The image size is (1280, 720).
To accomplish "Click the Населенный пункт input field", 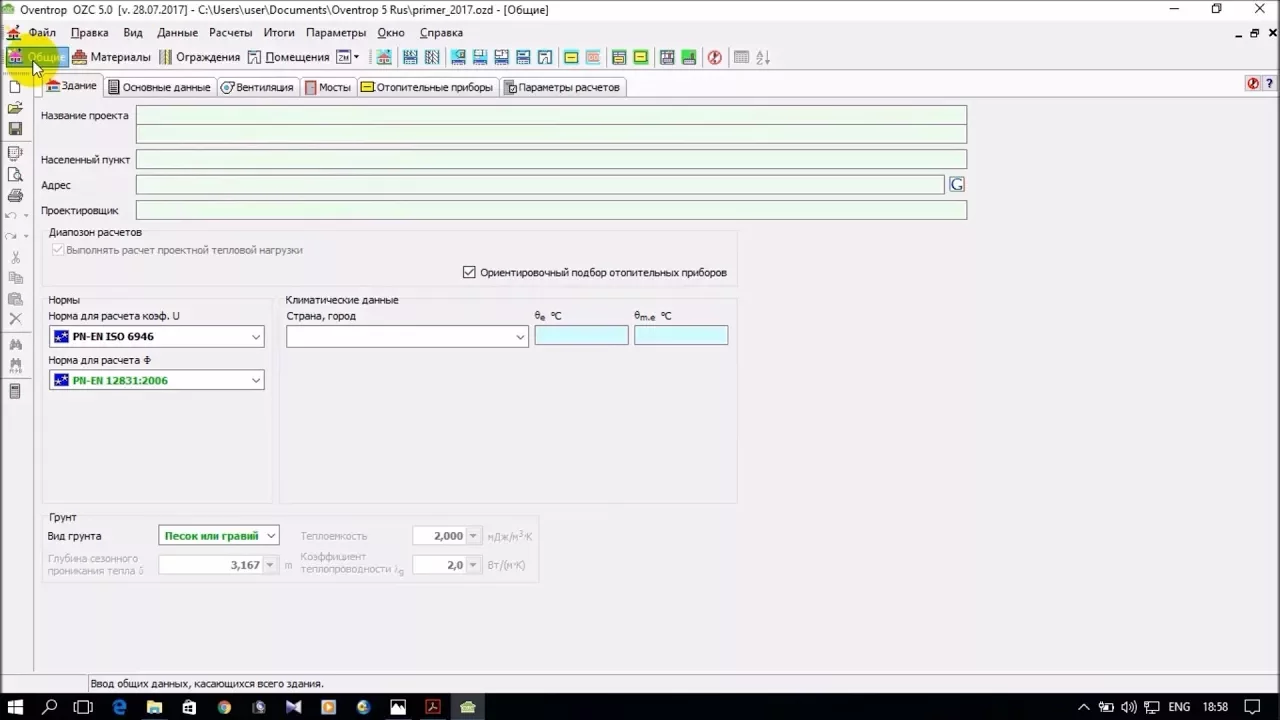I will (x=551, y=159).
